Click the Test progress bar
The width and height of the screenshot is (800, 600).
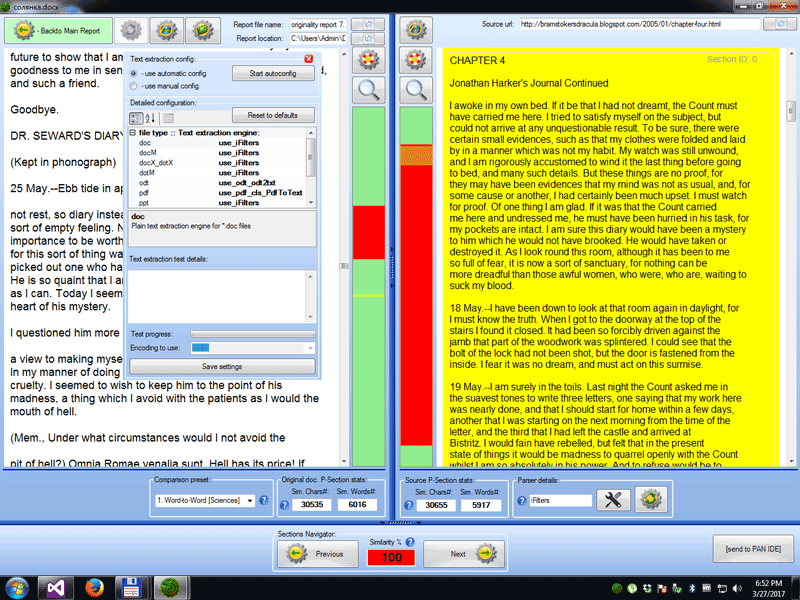(x=253, y=334)
